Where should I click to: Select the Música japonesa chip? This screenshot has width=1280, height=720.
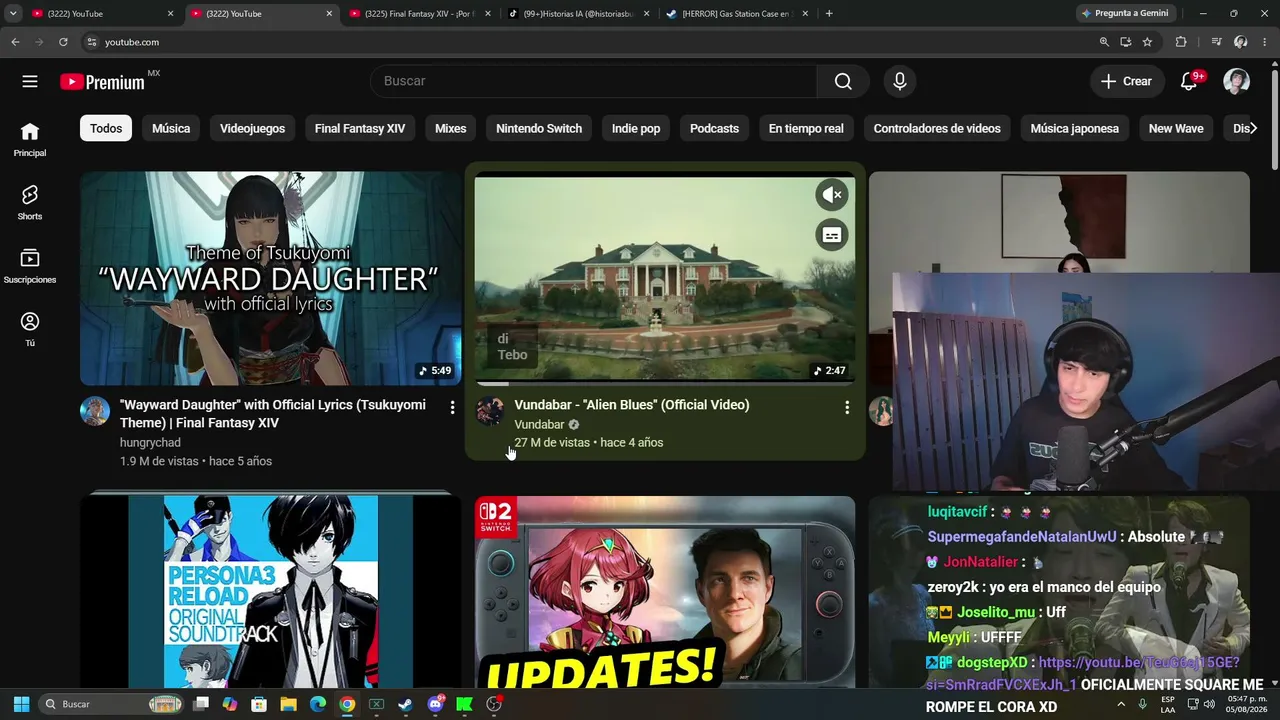pyautogui.click(x=1074, y=128)
